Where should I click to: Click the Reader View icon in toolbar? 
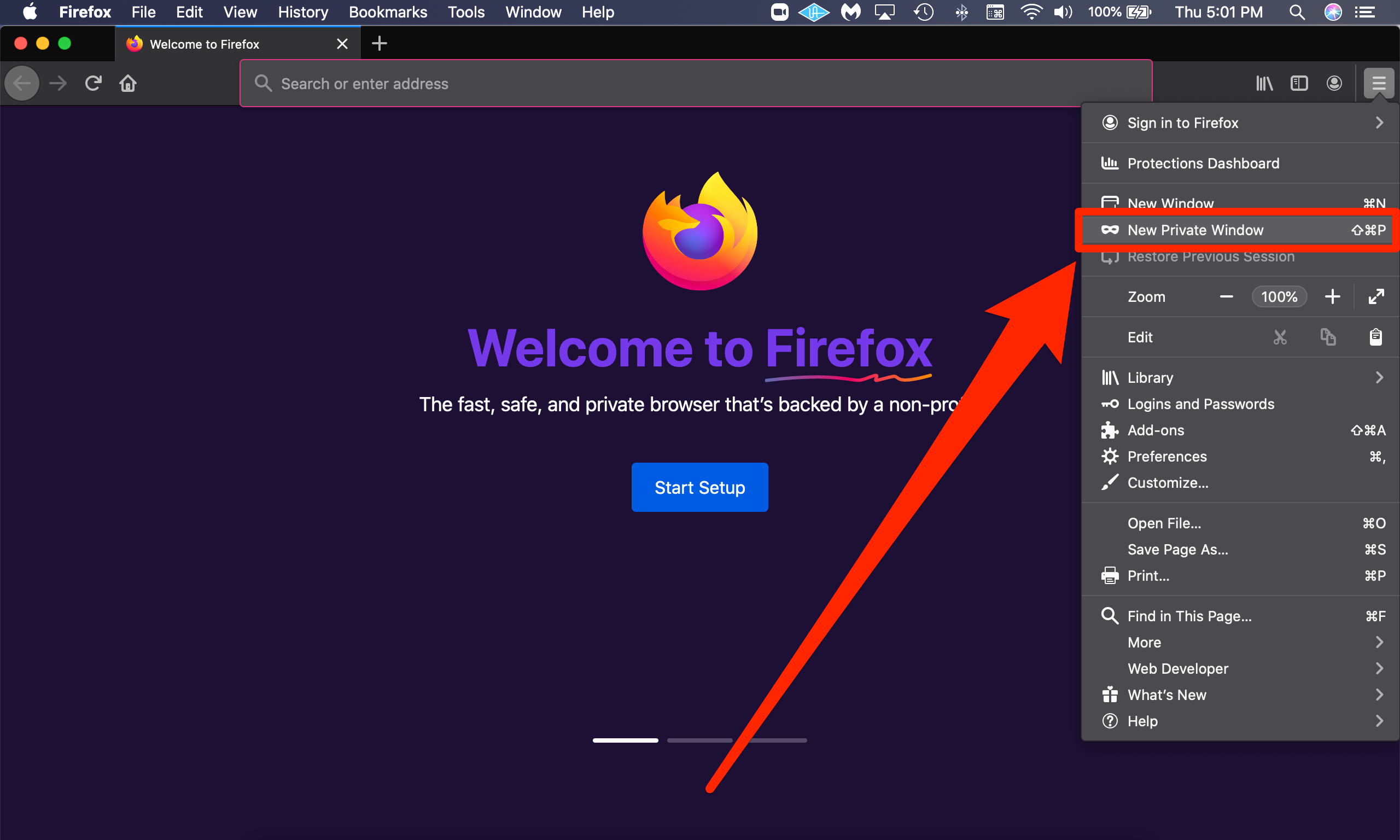point(1298,83)
